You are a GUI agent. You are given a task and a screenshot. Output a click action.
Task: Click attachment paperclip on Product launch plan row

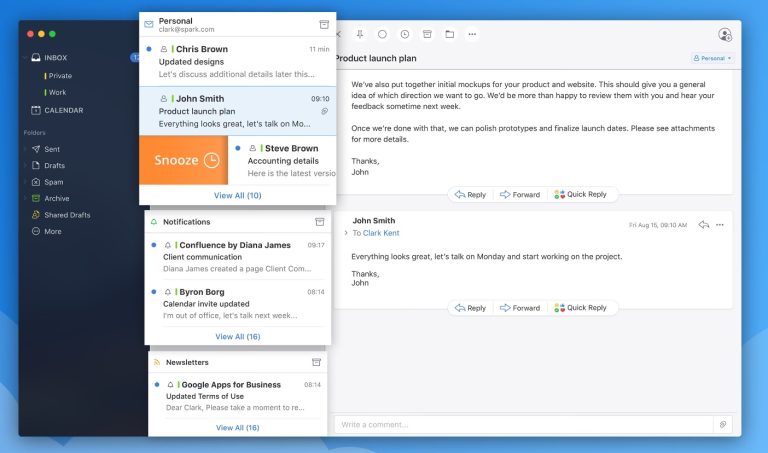(324, 112)
